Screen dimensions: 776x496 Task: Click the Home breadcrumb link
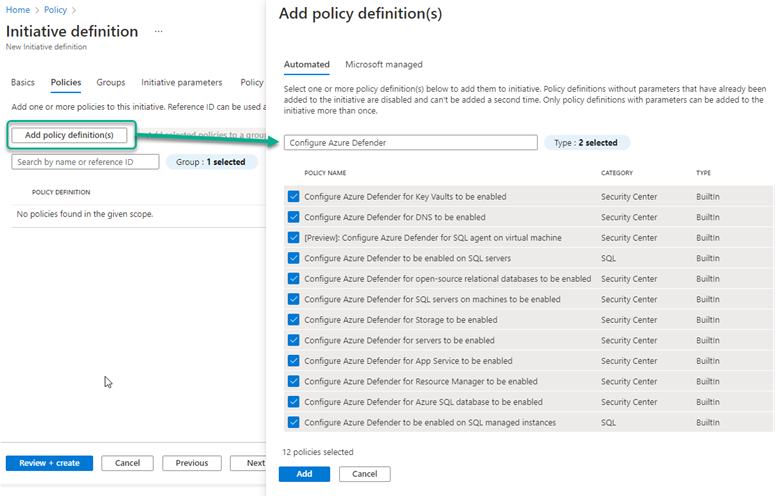pyautogui.click(x=17, y=9)
